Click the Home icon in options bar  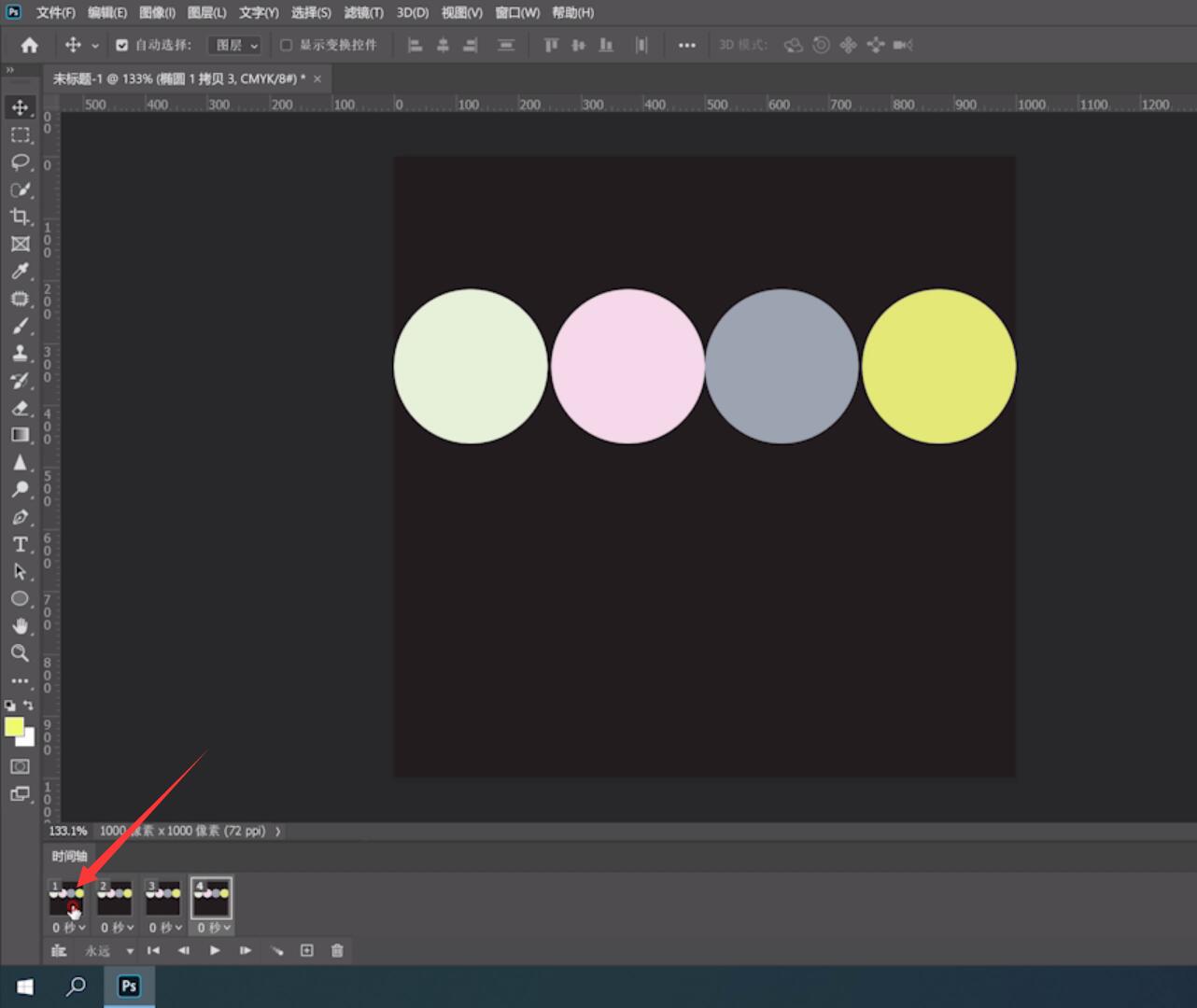[30, 45]
